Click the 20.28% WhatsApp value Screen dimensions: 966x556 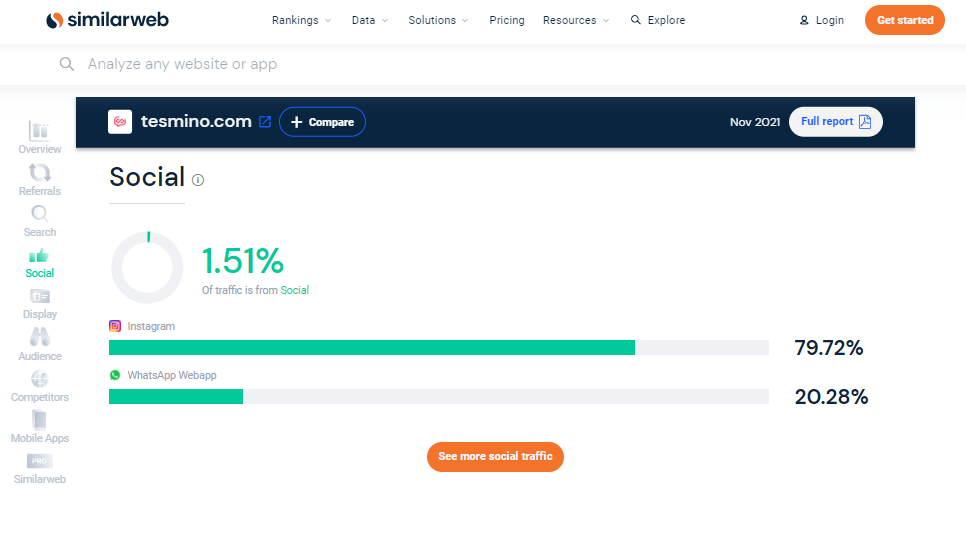[x=831, y=396]
